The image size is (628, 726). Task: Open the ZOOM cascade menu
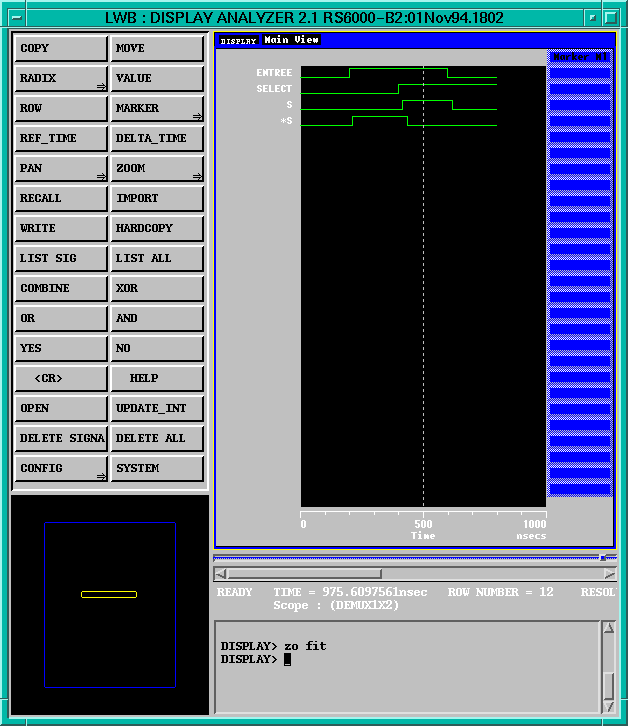point(157,169)
